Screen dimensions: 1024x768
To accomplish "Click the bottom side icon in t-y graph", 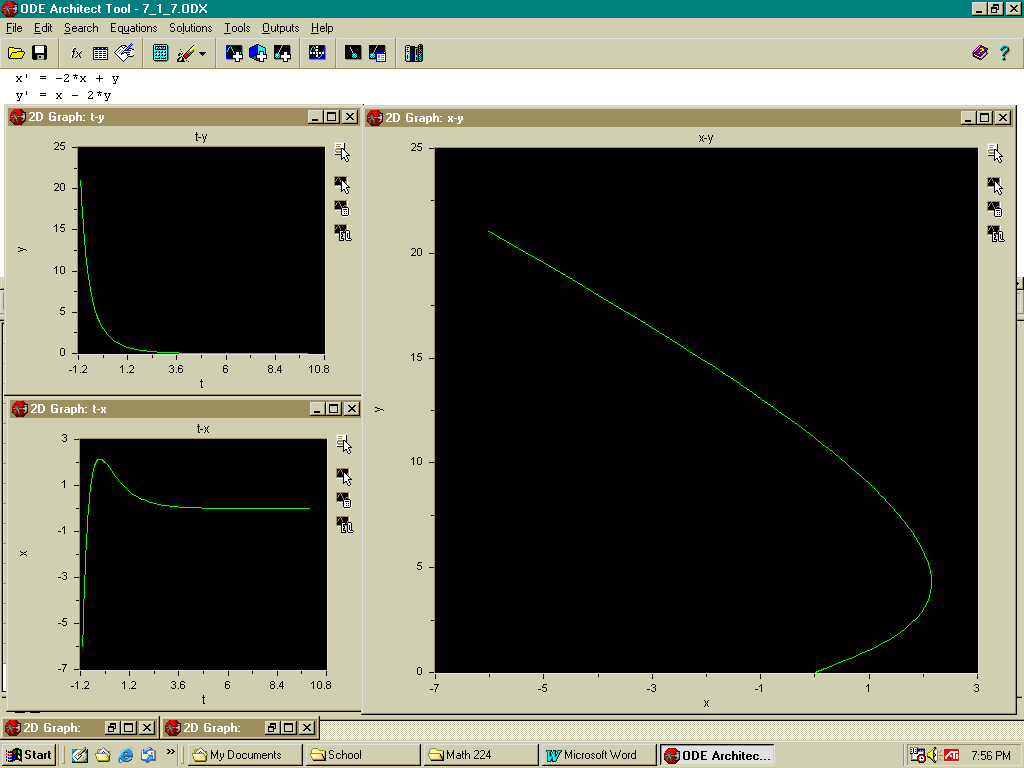I will click(343, 233).
